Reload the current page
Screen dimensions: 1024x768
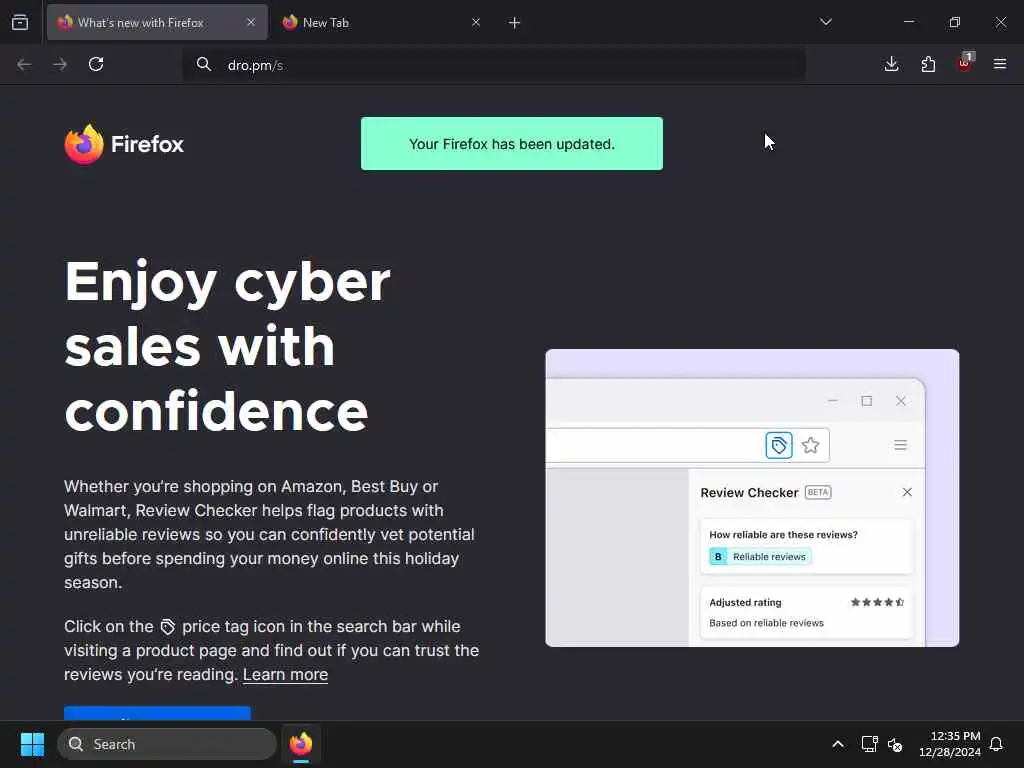pos(96,64)
